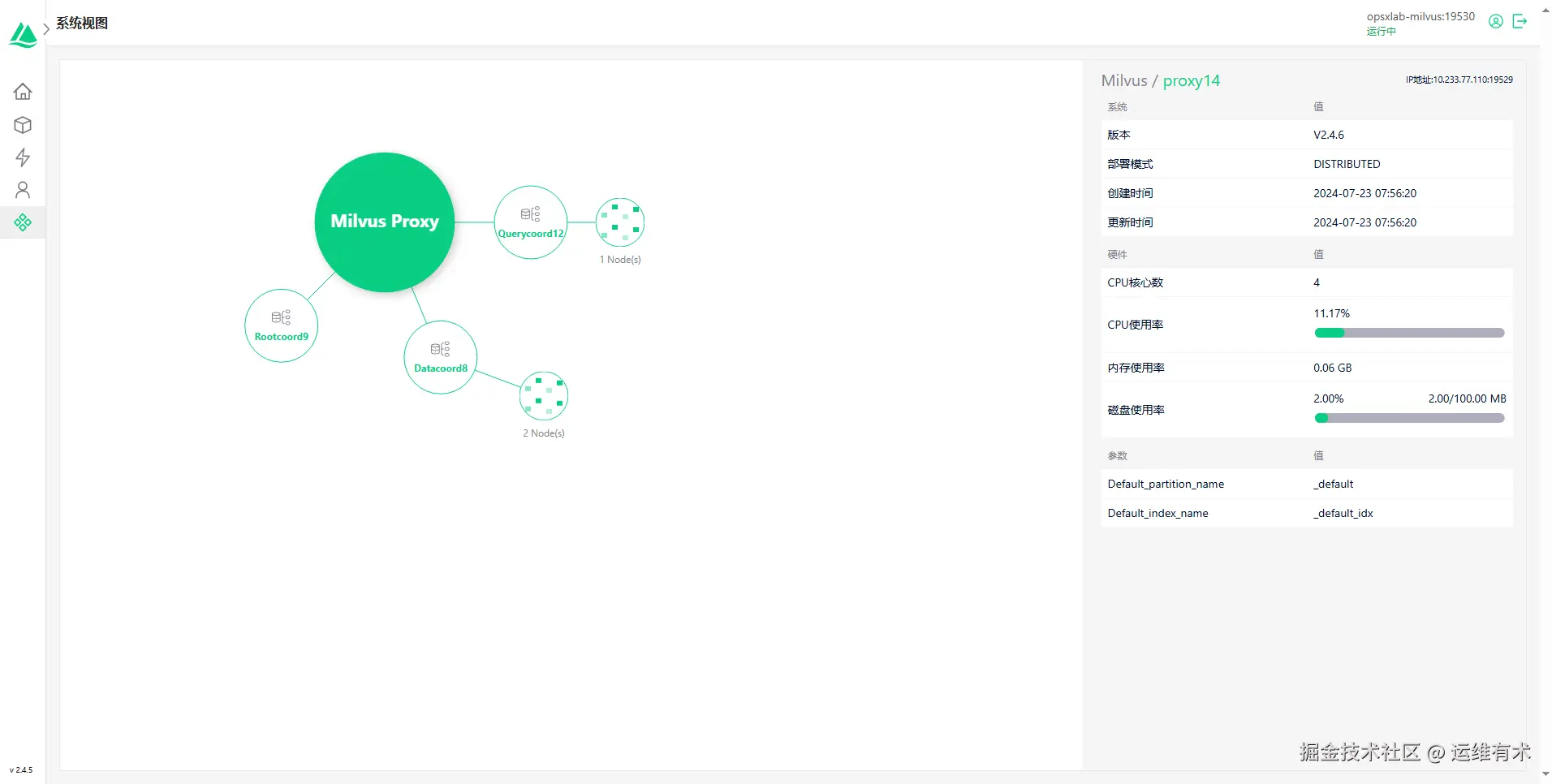Click the user account icon in header
1552x784 pixels.
1496,21
